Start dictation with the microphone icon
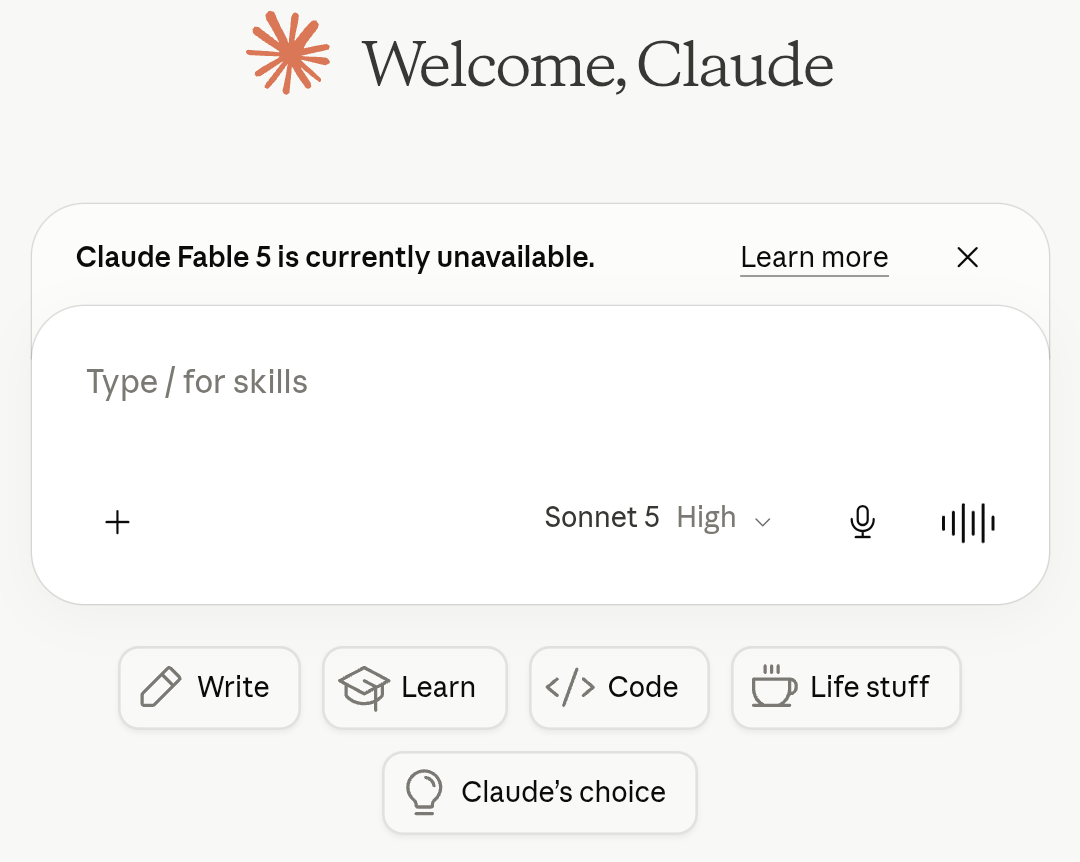Screen dimensions: 1080x862 (x=862, y=522)
